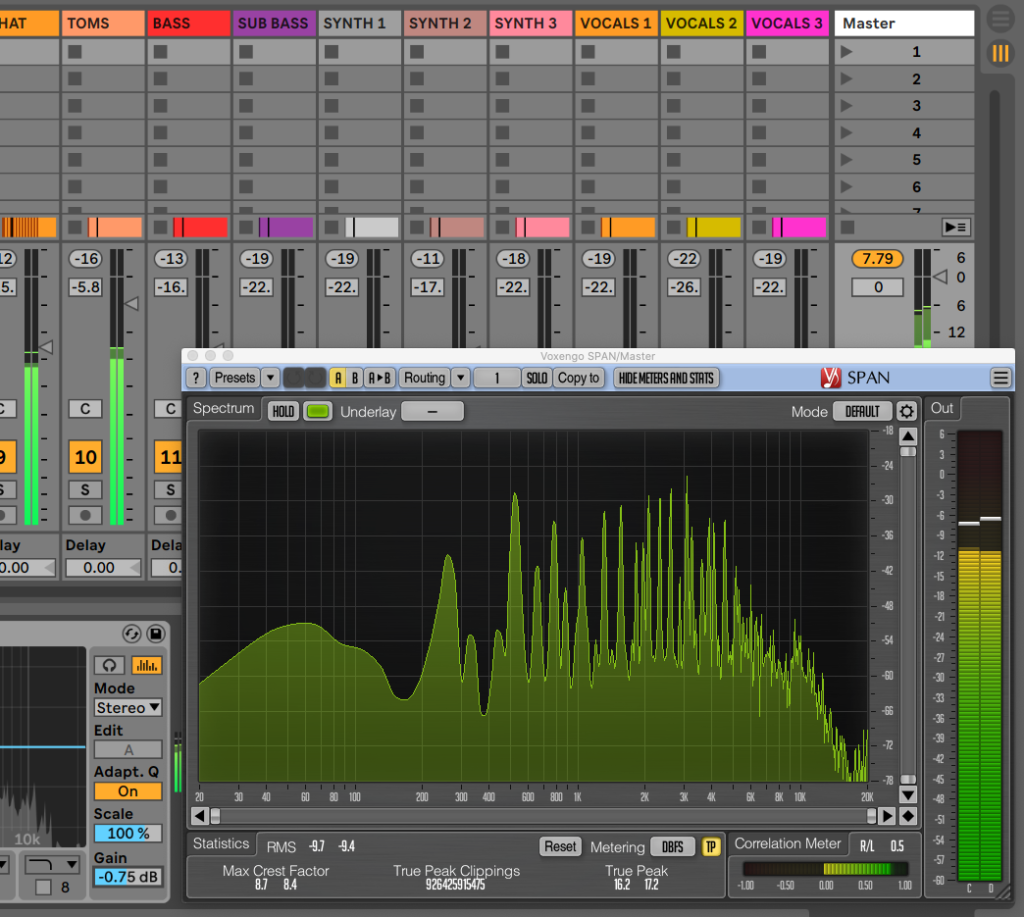Click SPAN spectrum range up arrow
The height and width of the screenshot is (917, 1024).
pyautogui.click(x=908, y=436)
